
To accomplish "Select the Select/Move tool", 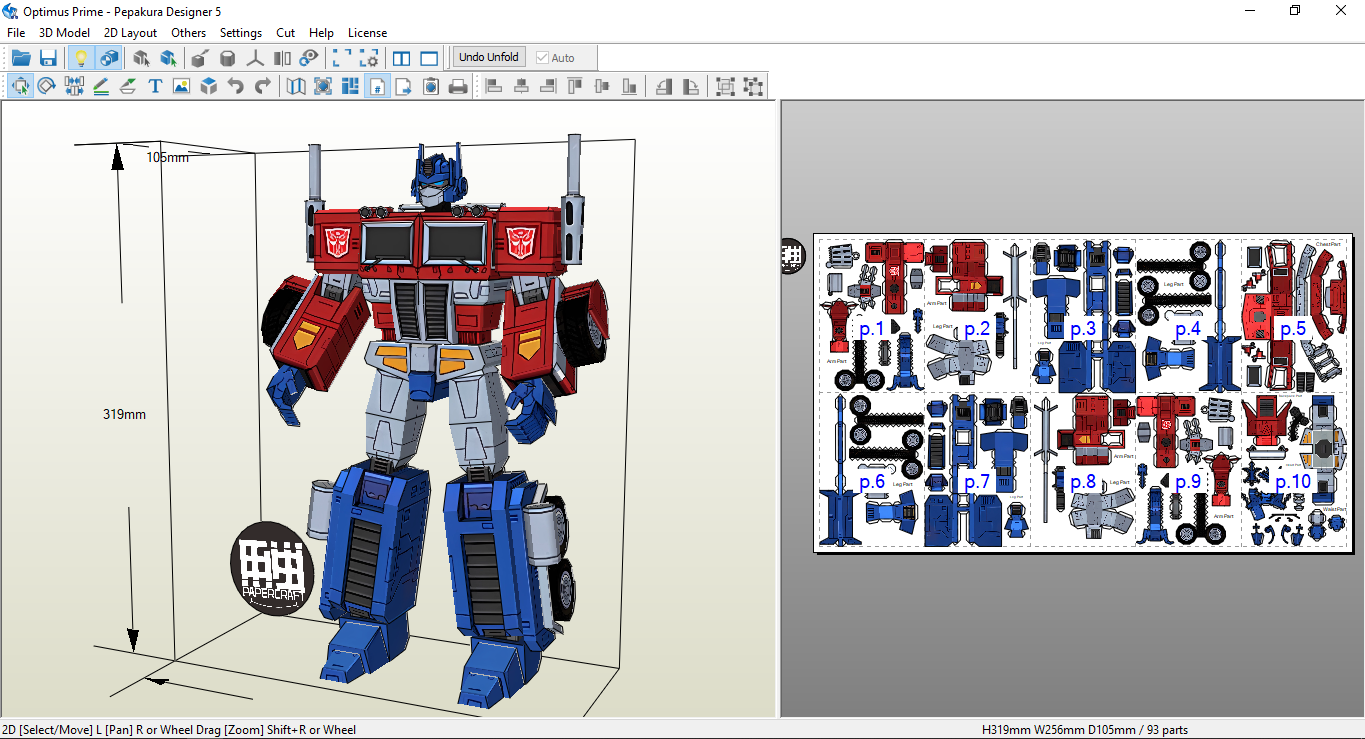I will [20, 86].
